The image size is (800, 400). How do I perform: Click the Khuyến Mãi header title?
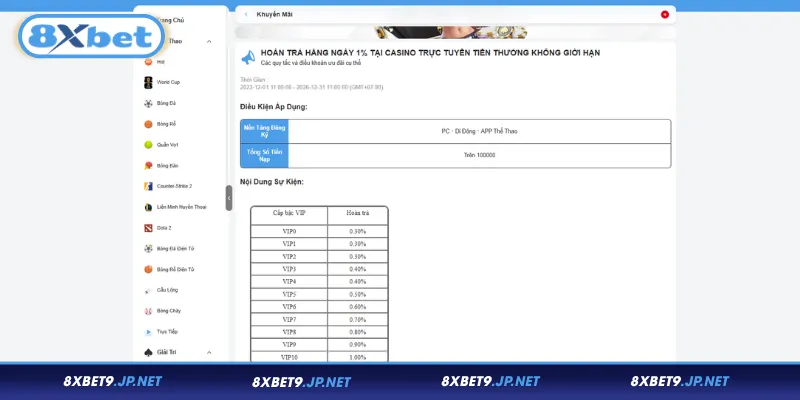(274, 14)
